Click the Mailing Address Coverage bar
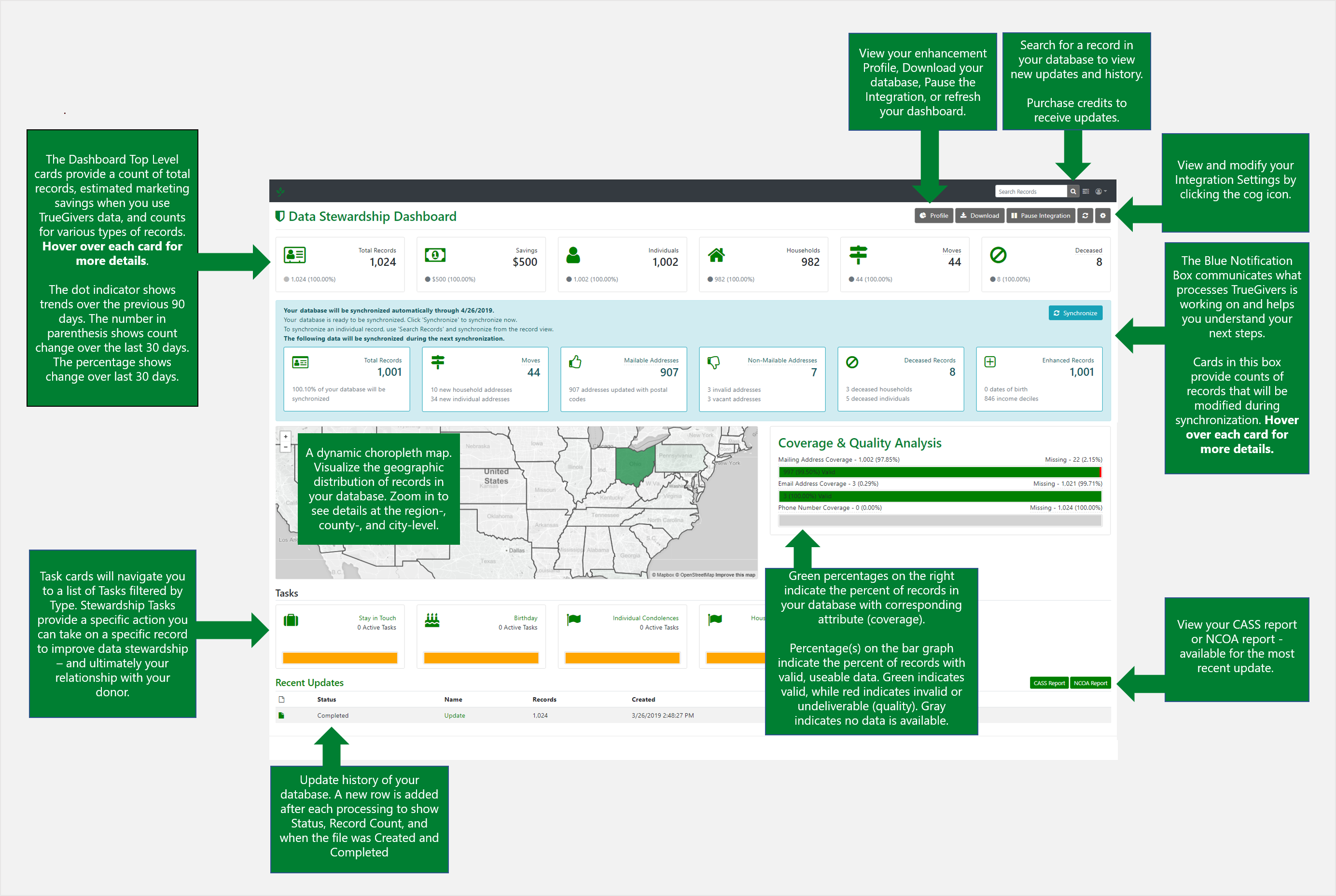 [939, 472]
